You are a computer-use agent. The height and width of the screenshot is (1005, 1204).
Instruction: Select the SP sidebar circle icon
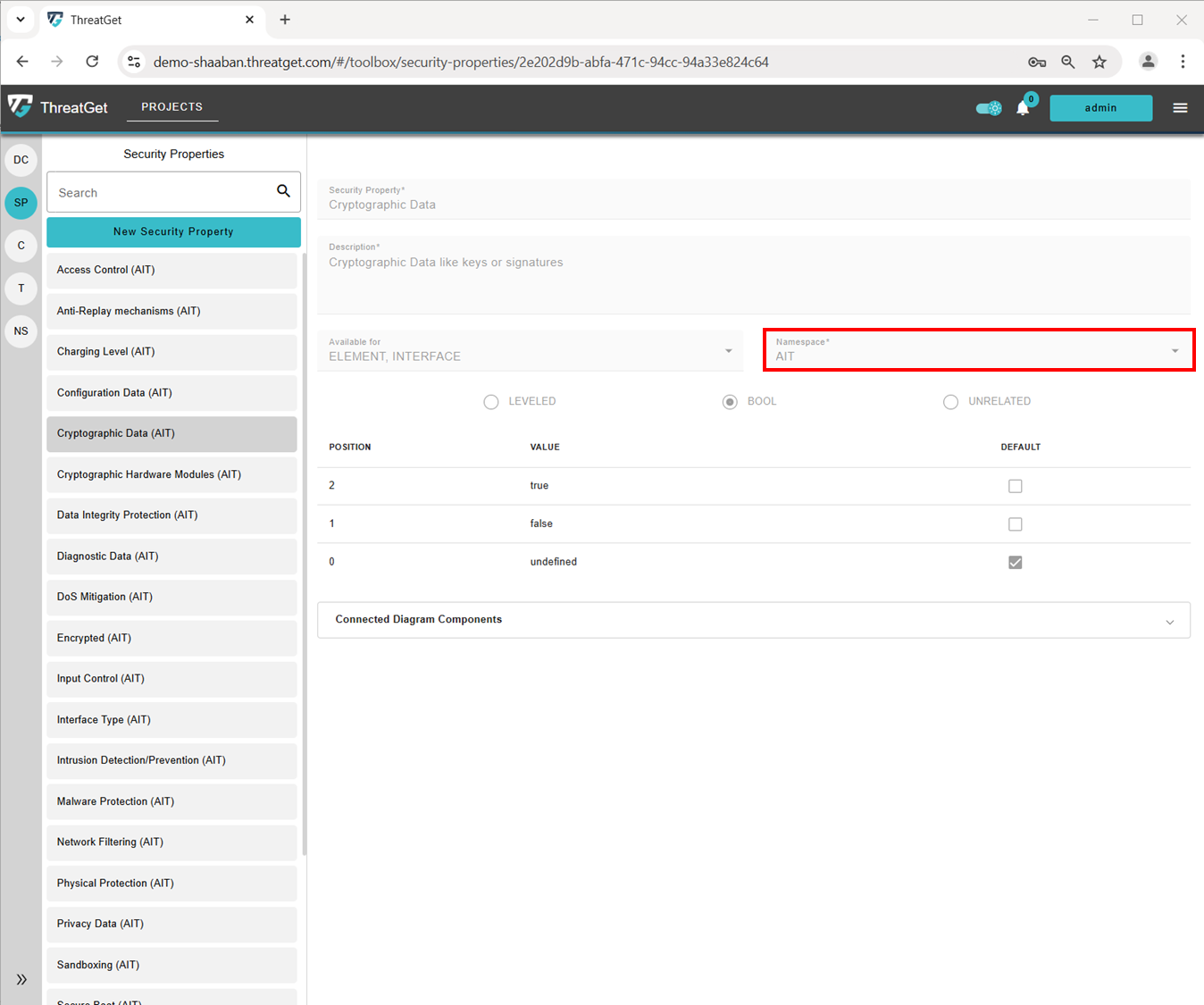tap(21, 203)
